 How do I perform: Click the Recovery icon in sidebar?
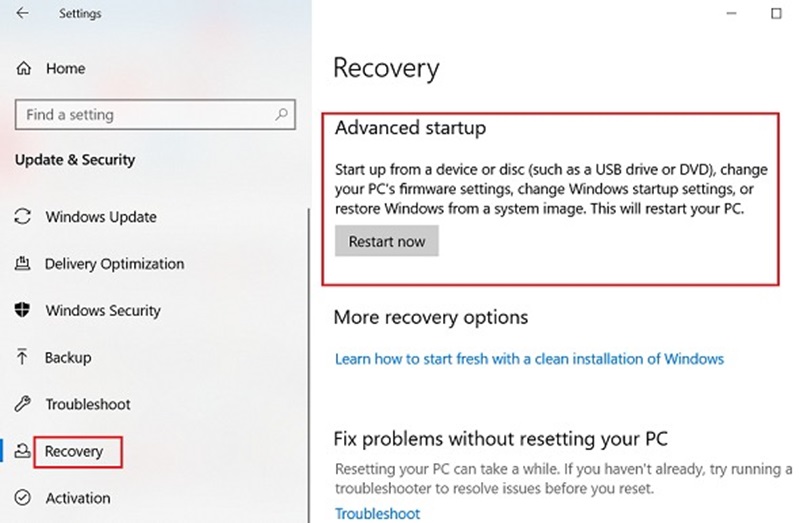click(x=24, y=451)
